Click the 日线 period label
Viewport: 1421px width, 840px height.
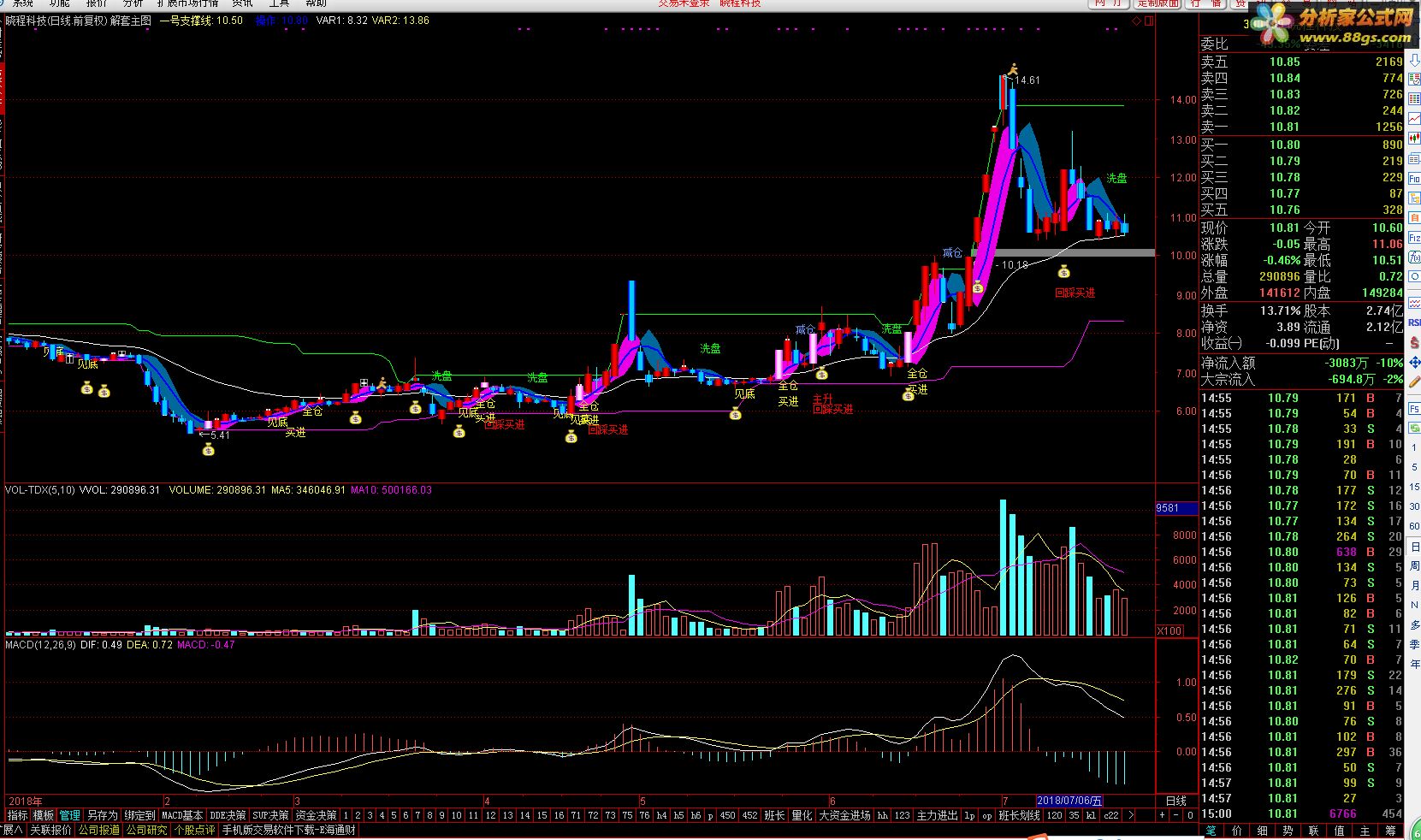pos(1175,802)
